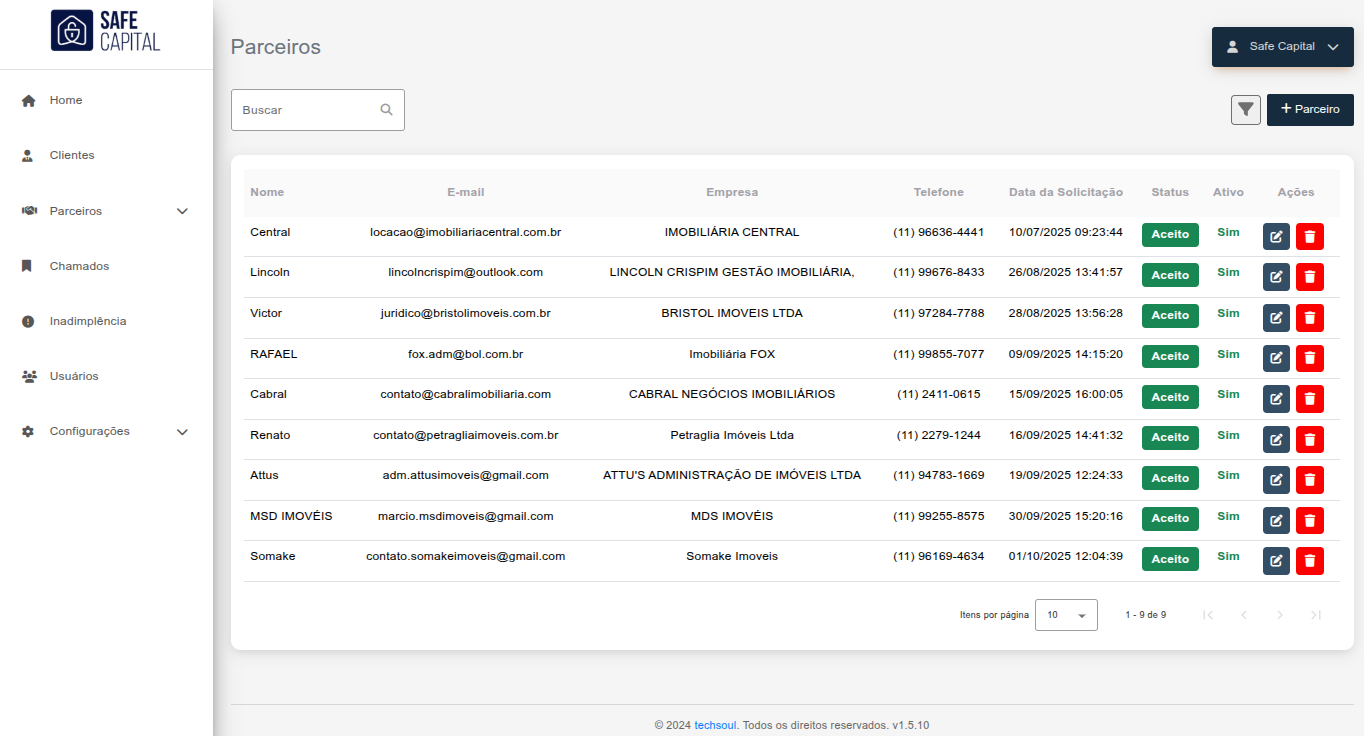Delete the Lincoln partner row
This screenshot has height=736, width=1364.
pos(1309,277)
